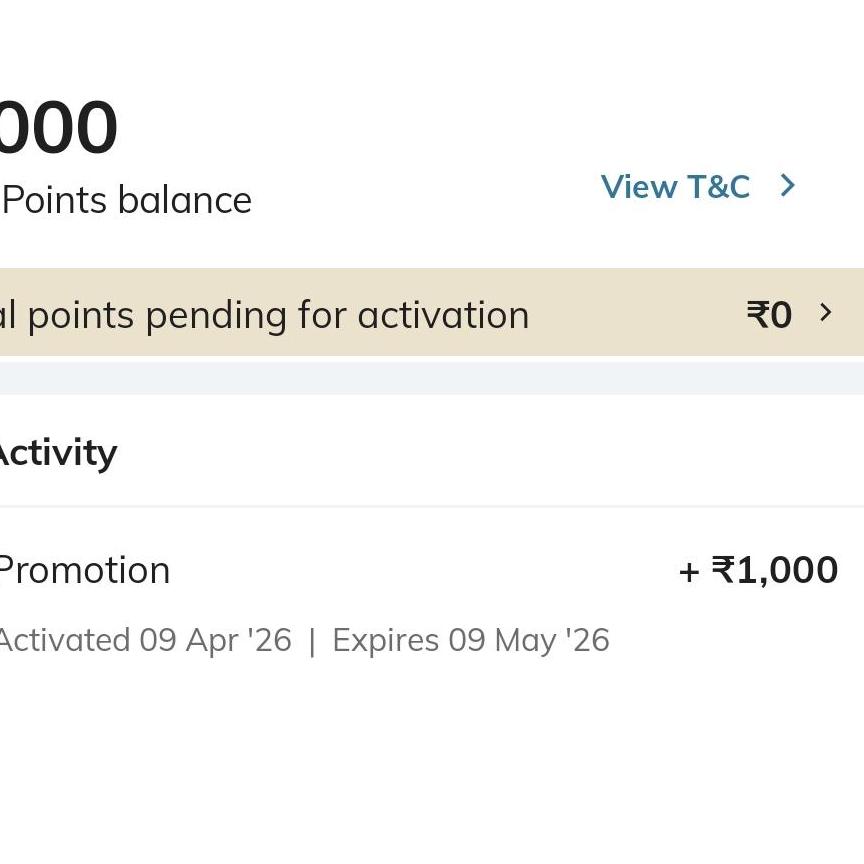The image size is (864, 864).
Task: Click the grey divider strip below banner
Action: (432, 378)
